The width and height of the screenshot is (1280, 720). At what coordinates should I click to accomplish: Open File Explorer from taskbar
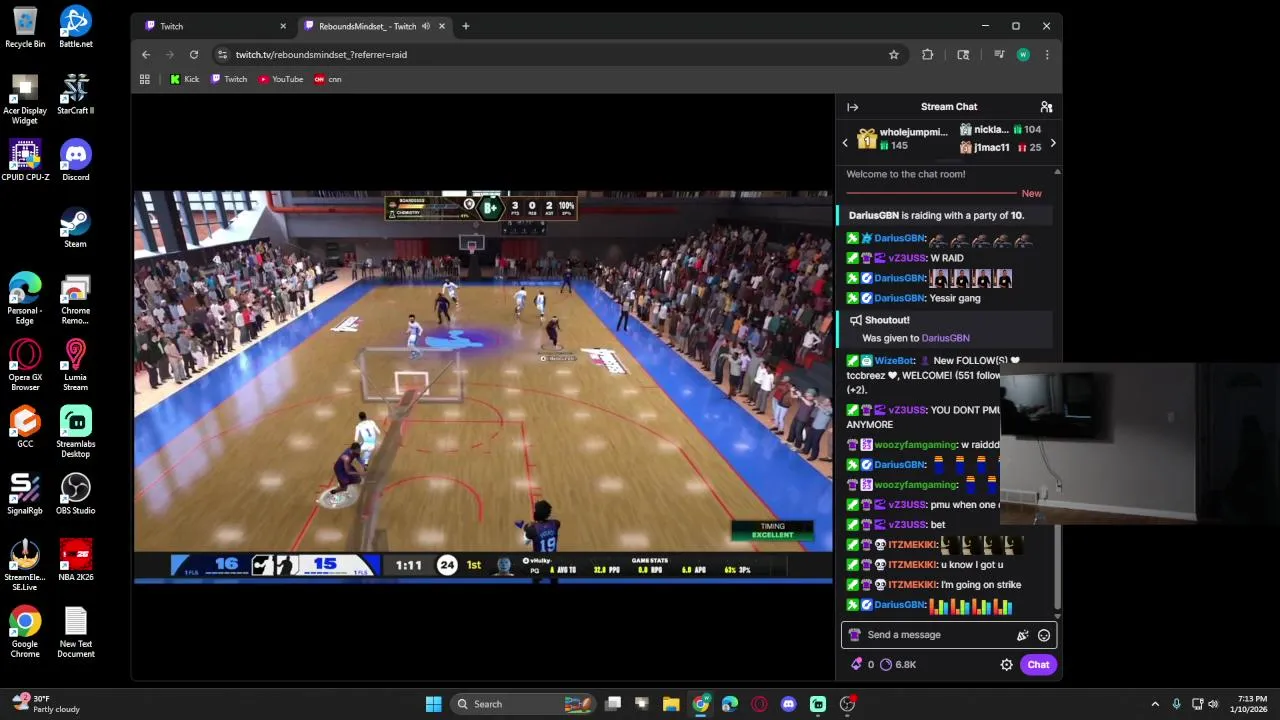pos(671,704)
